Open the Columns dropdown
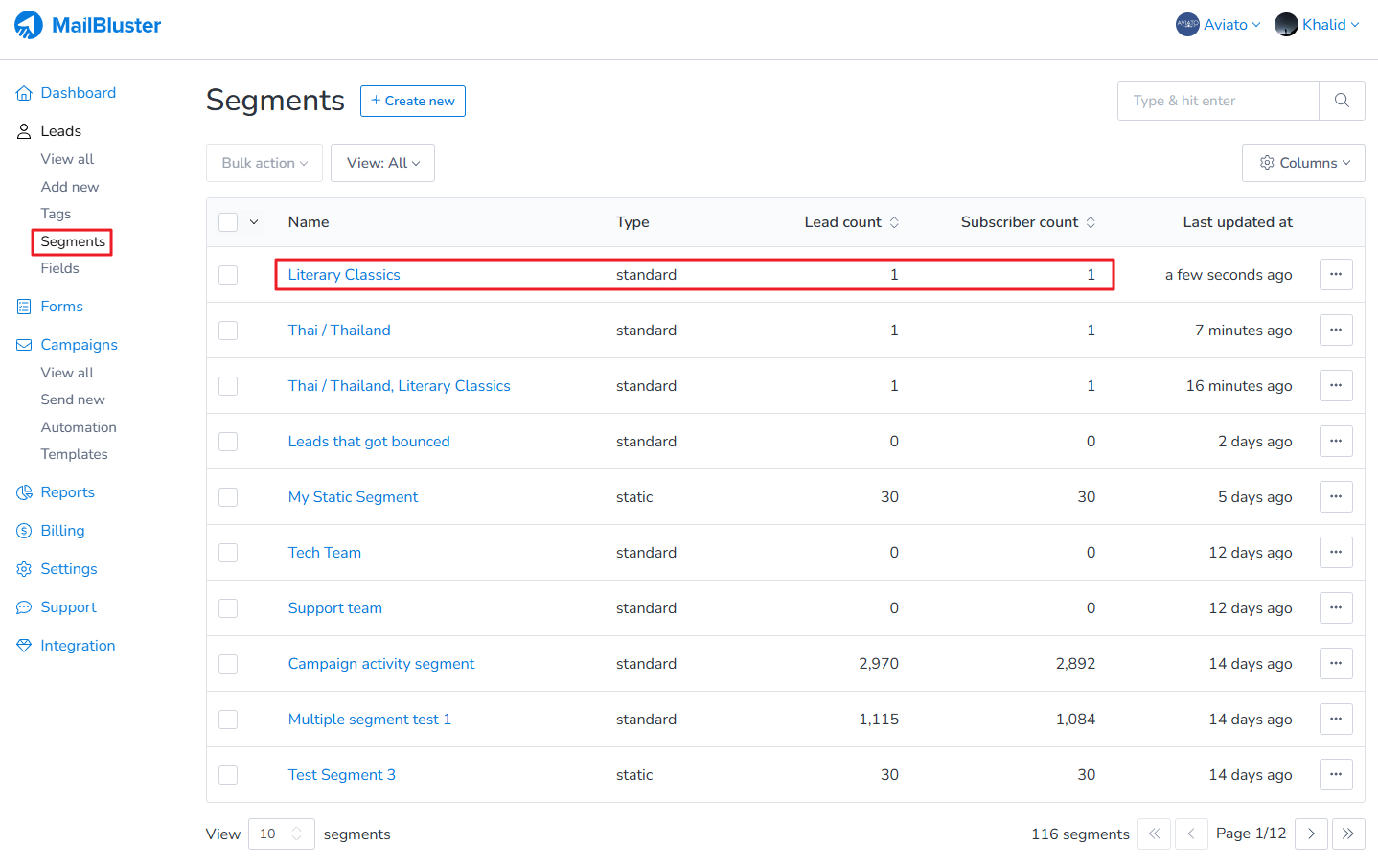This screenshot has height=868, width=1378. pyautogui.click(x=1303, y=163)
